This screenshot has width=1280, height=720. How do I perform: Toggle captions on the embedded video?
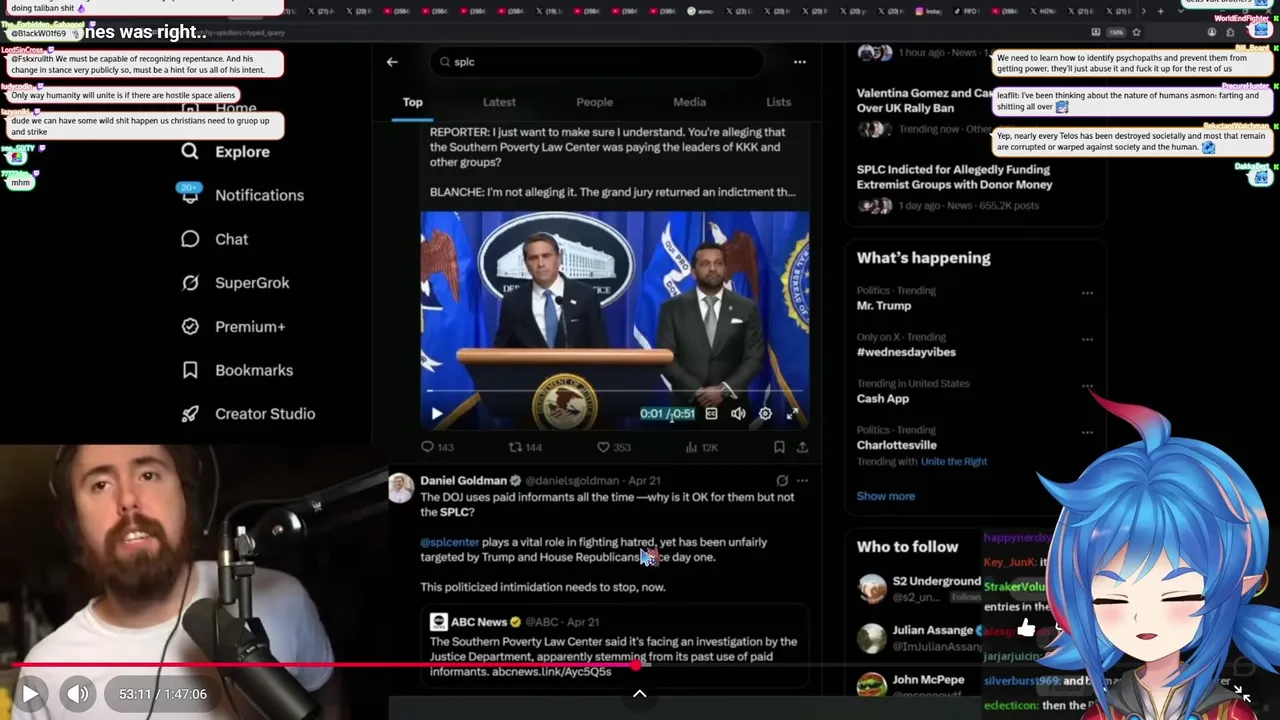click(711, 413)
